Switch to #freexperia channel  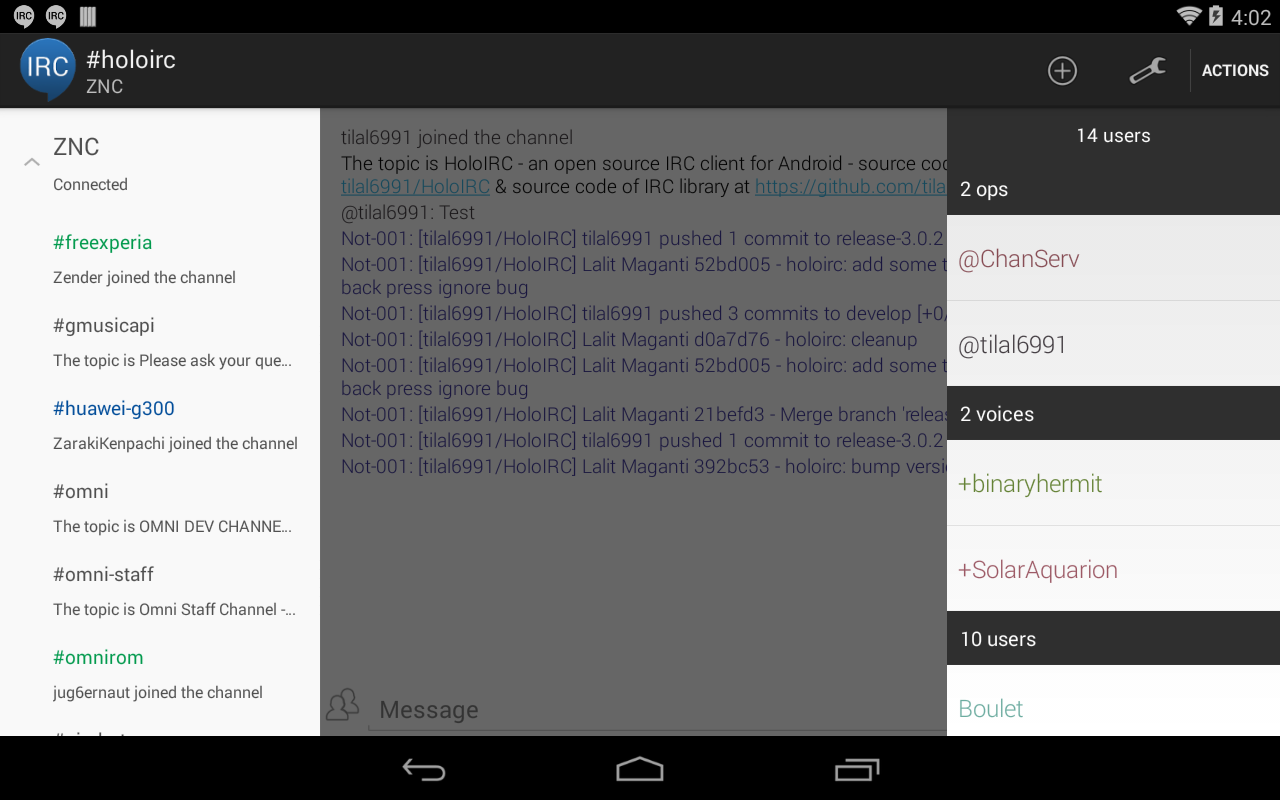pyautogui.click(x=160, y=259)
